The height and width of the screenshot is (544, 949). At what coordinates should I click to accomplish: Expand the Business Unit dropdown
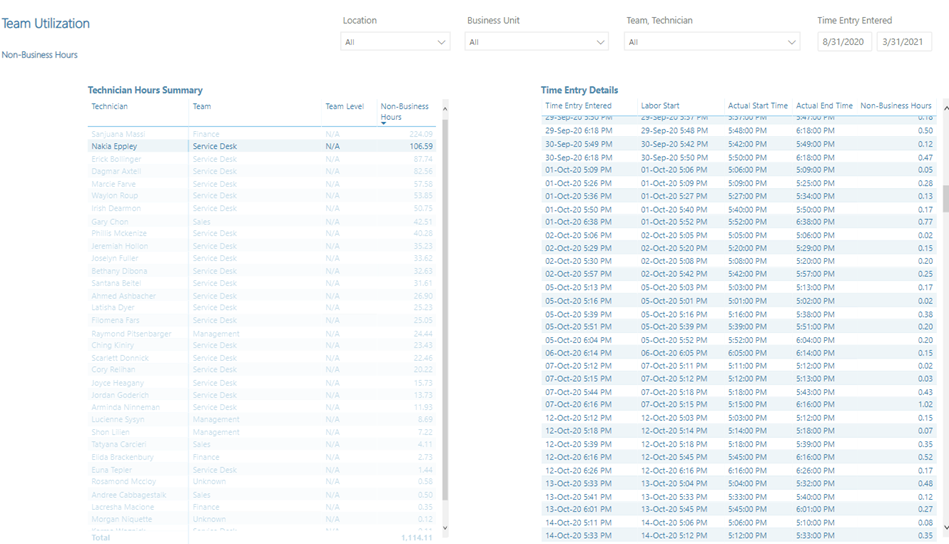[x=536, y=42]
